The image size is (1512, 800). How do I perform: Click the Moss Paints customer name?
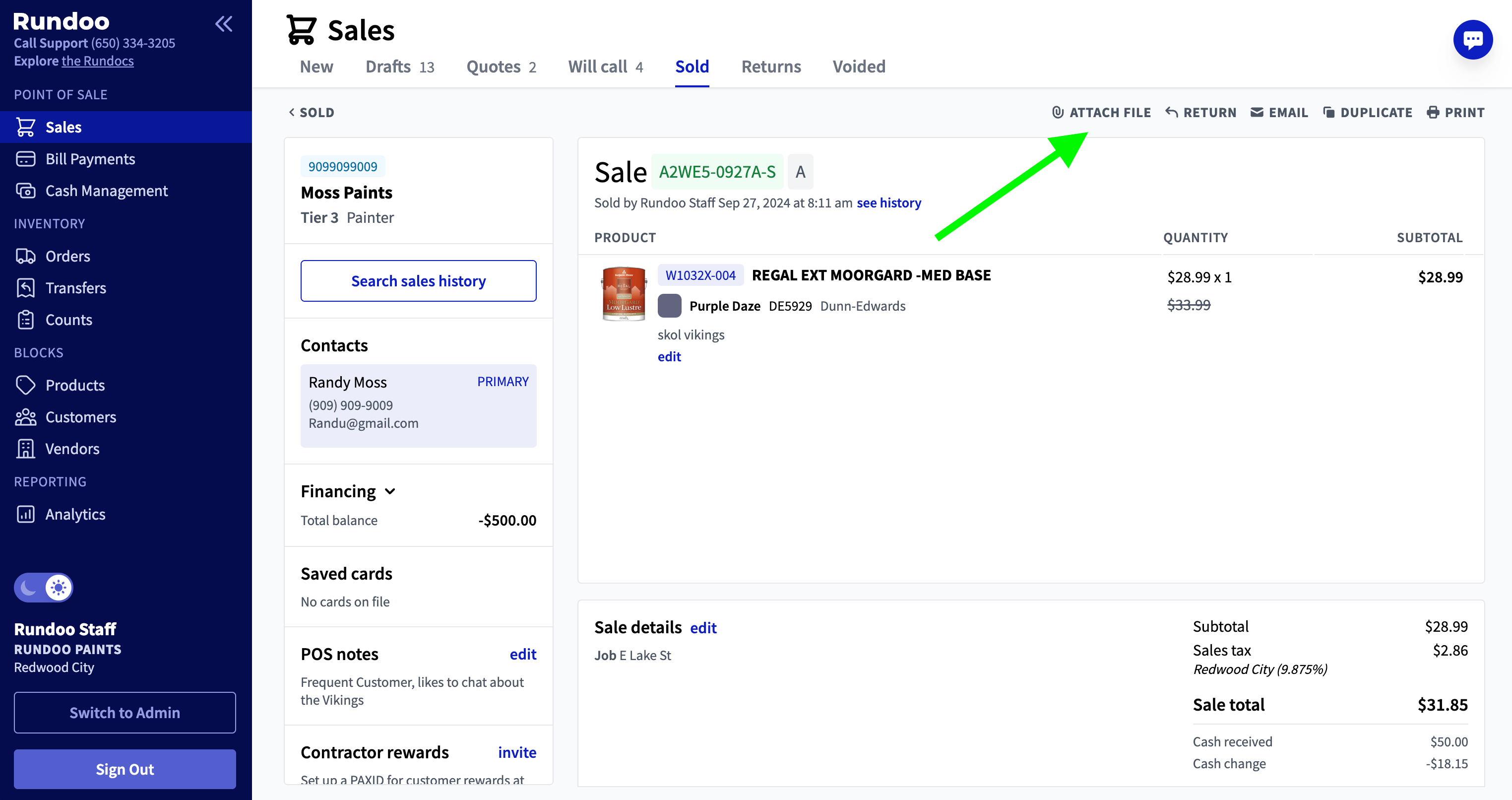tap(346, 192)
